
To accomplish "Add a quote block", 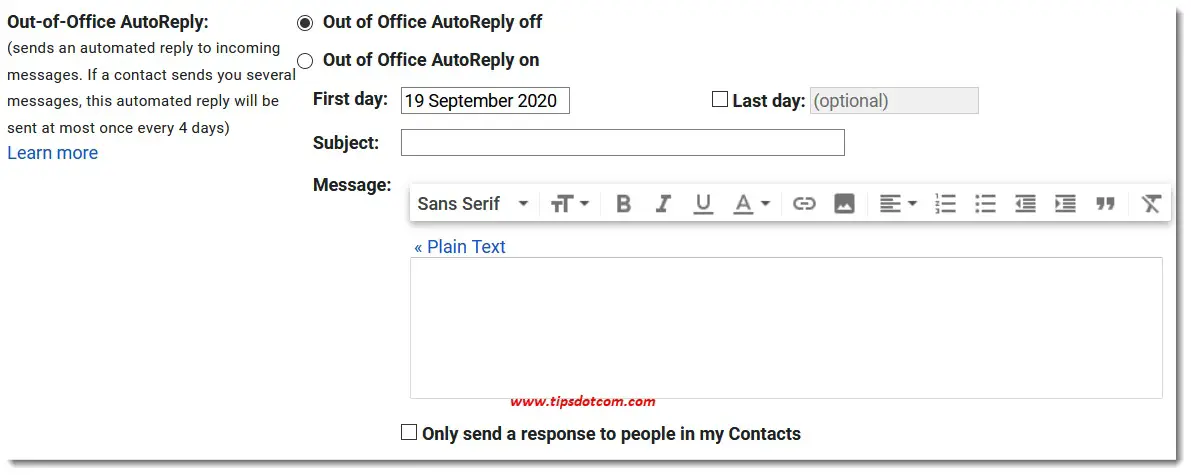I will click(x=1105, y=204).
